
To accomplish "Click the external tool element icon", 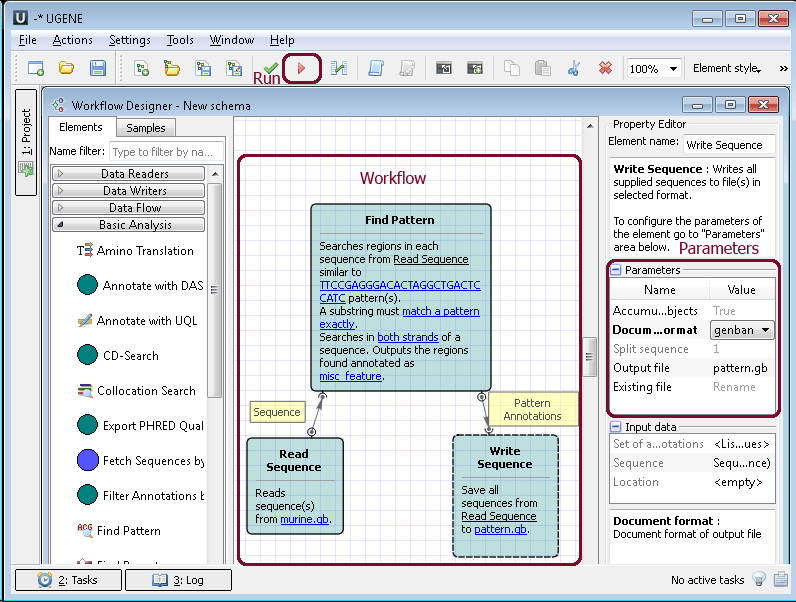I will click(x=444, y=68).
